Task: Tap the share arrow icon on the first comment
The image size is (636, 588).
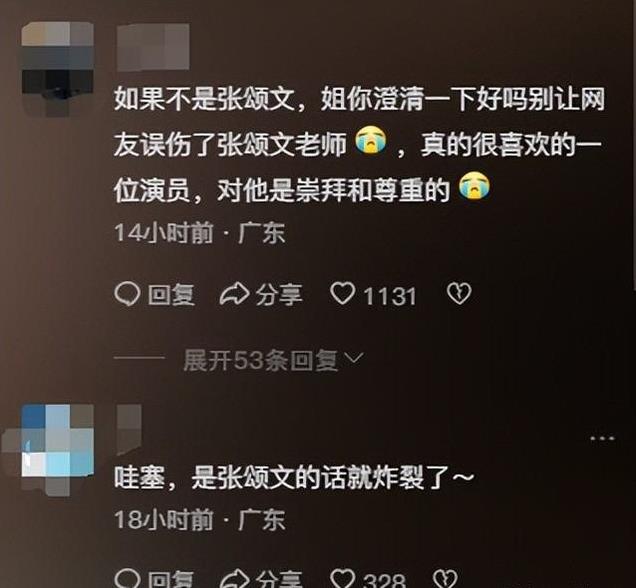Action: (x=234, y=294)
